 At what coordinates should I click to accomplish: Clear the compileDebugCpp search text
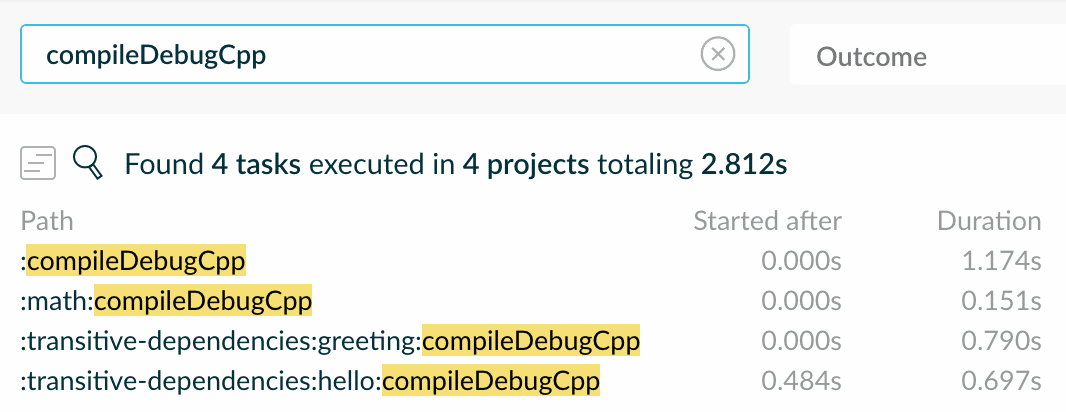point(717,54)
